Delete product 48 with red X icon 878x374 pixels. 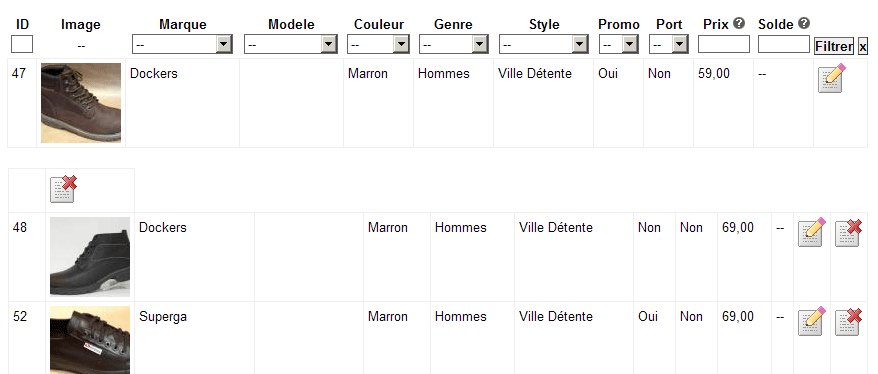(x=848, y=232)
